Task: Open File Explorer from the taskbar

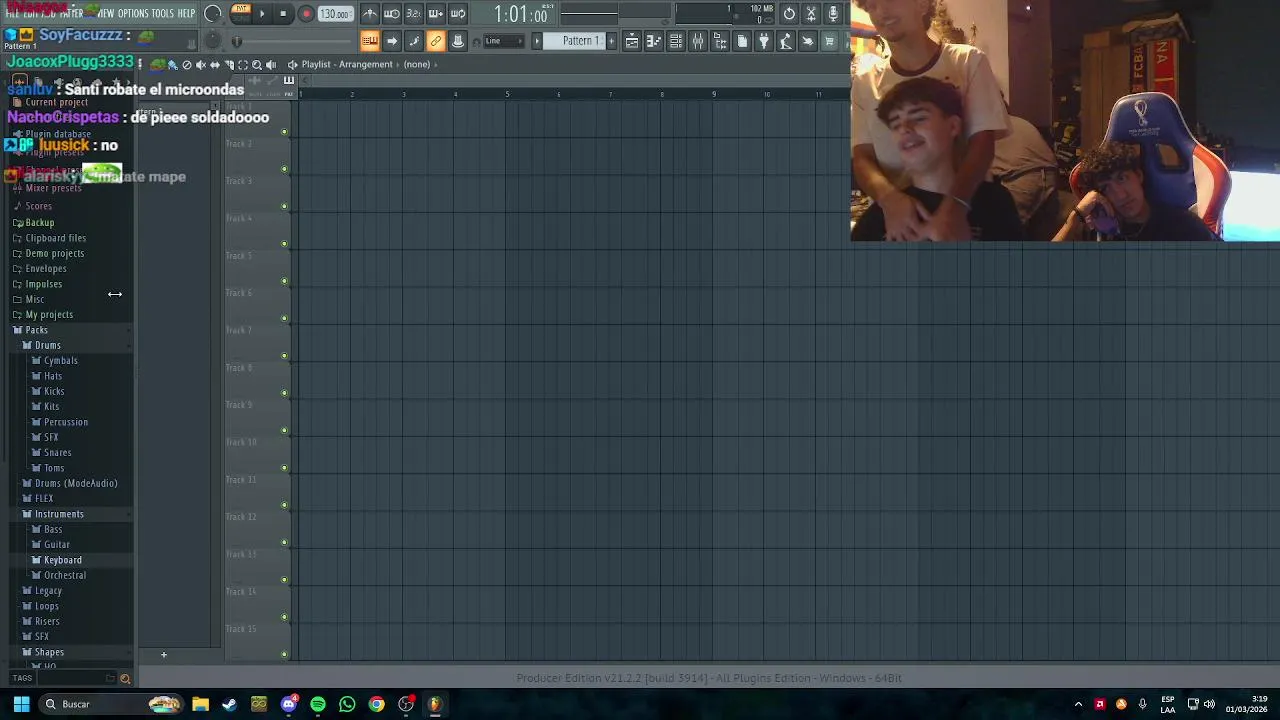Action: pos(200,704)
